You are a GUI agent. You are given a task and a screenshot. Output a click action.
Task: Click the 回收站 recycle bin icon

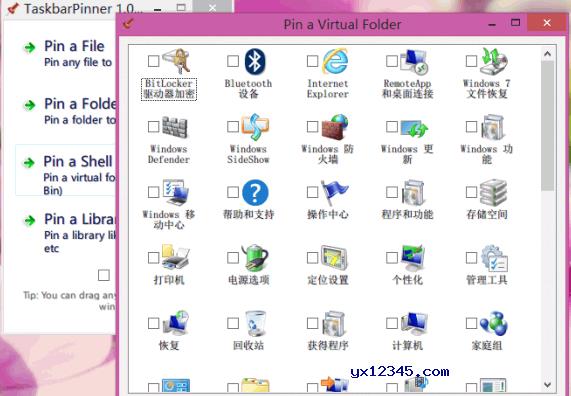point(255,323)
